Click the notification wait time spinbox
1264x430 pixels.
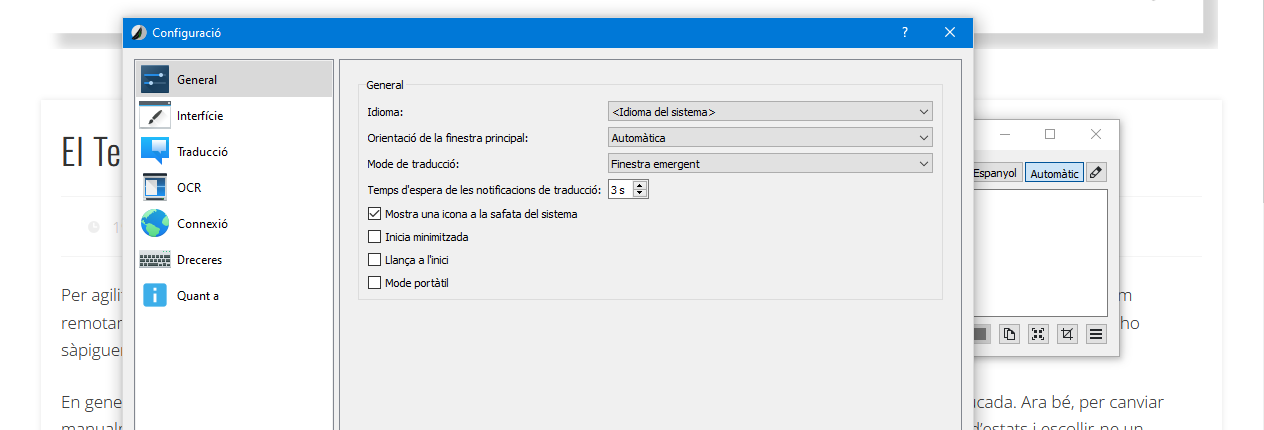(x=622, y=189)
